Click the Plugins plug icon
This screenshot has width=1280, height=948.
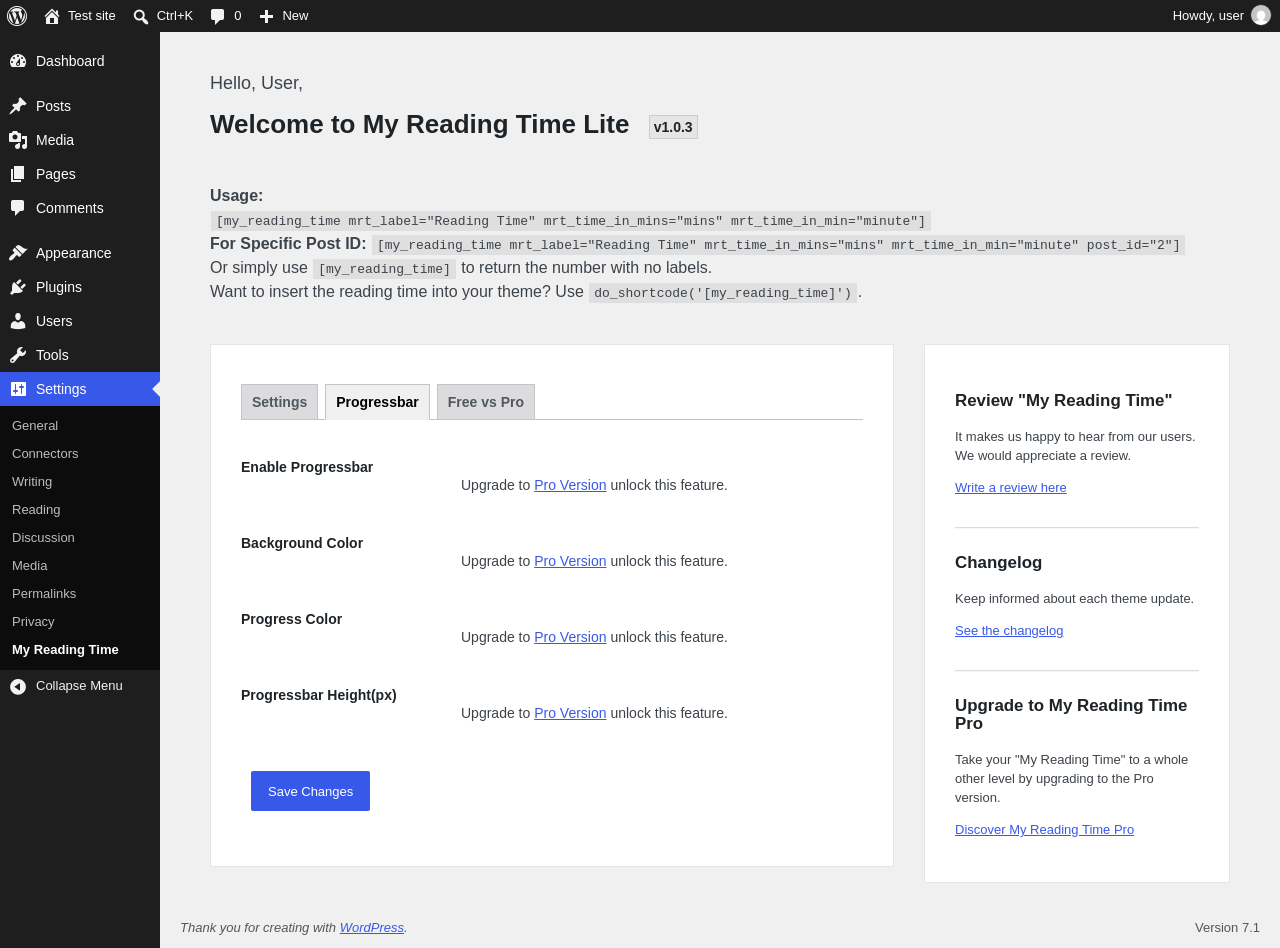[x=18, y=287]
